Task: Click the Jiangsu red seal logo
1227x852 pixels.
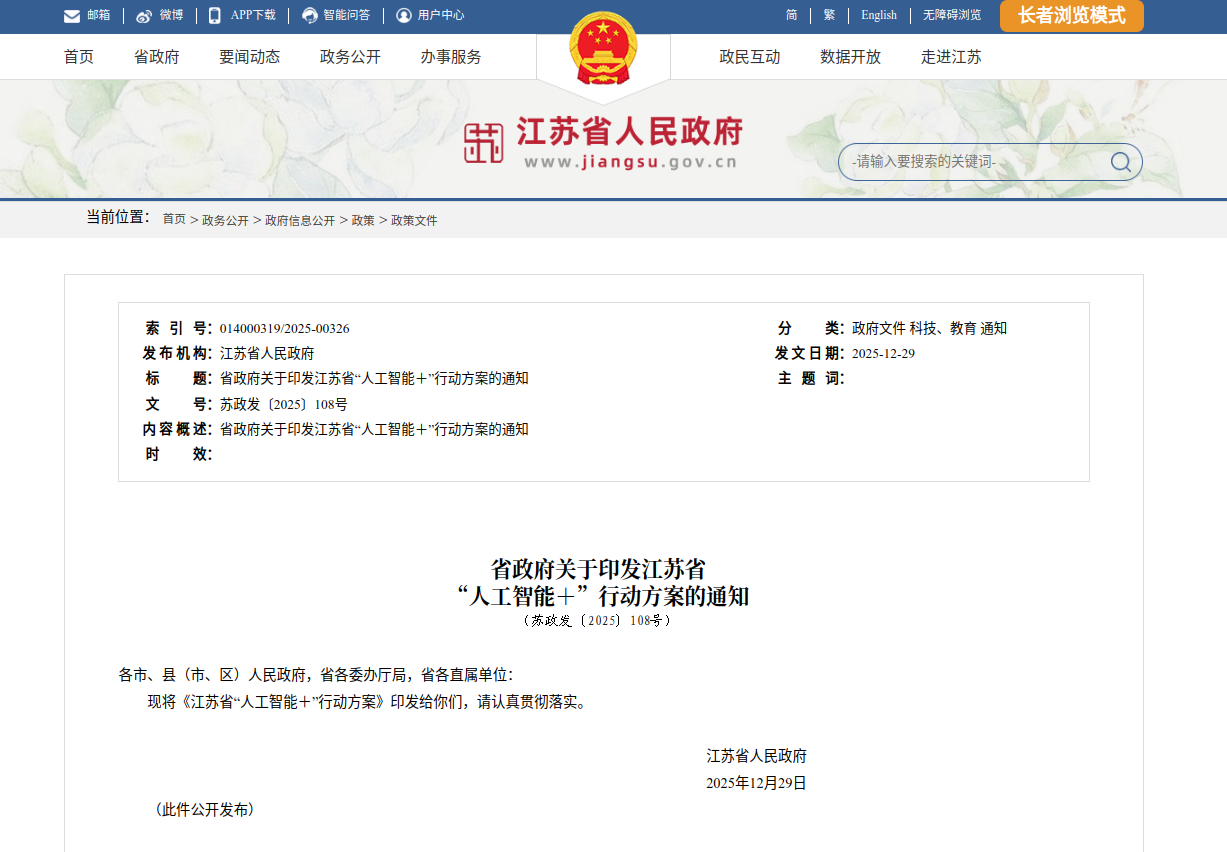Action: click(484, 144)
